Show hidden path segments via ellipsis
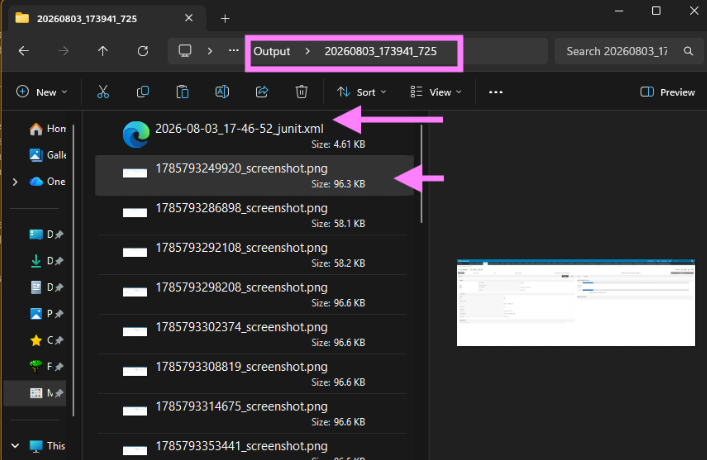The height and width of the screenshot is (460, 707). tap(234, 51)
